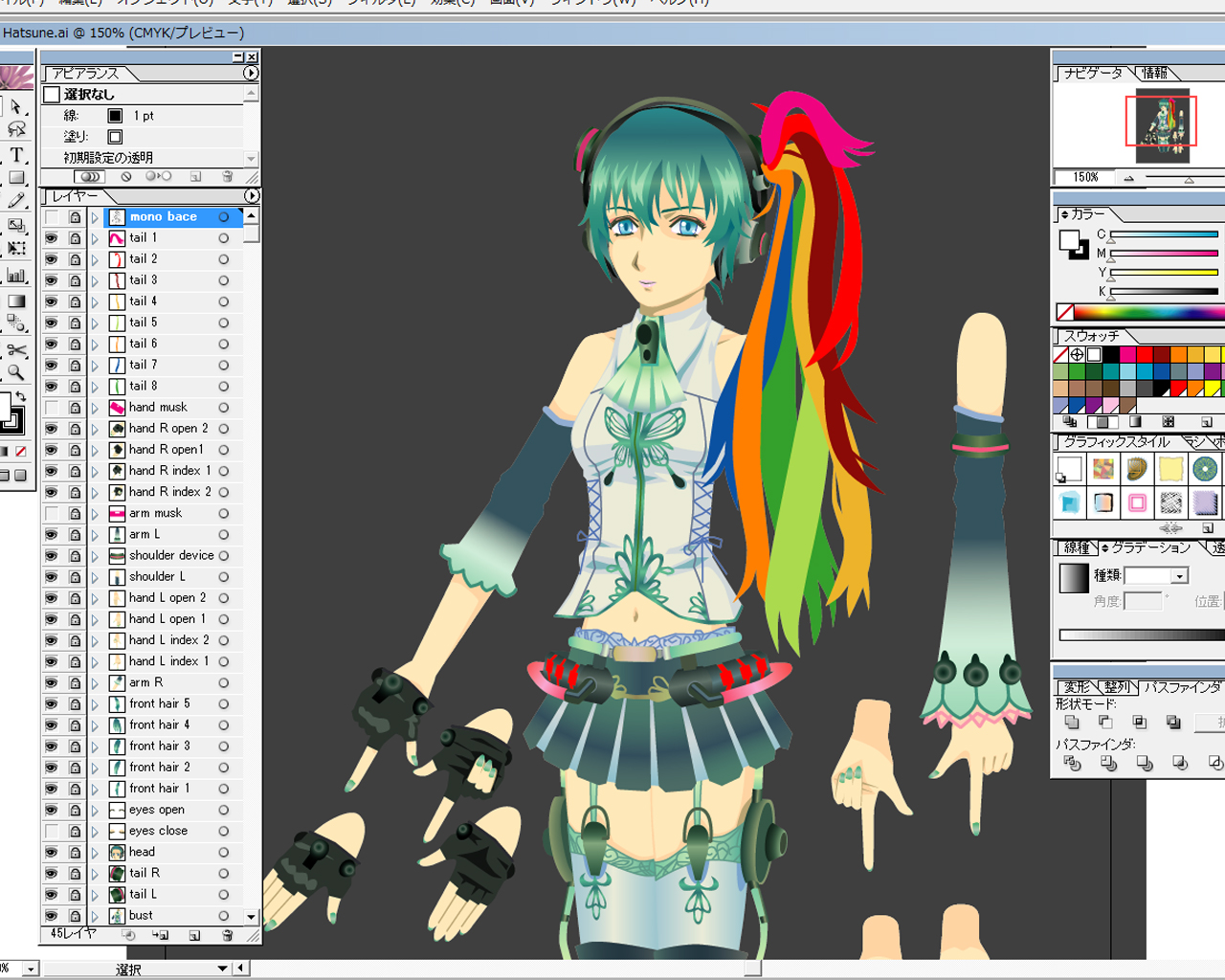The height and width of the screenshot is (980, 1225).
Task: Select the Rectangle tool
Action: 16,177
